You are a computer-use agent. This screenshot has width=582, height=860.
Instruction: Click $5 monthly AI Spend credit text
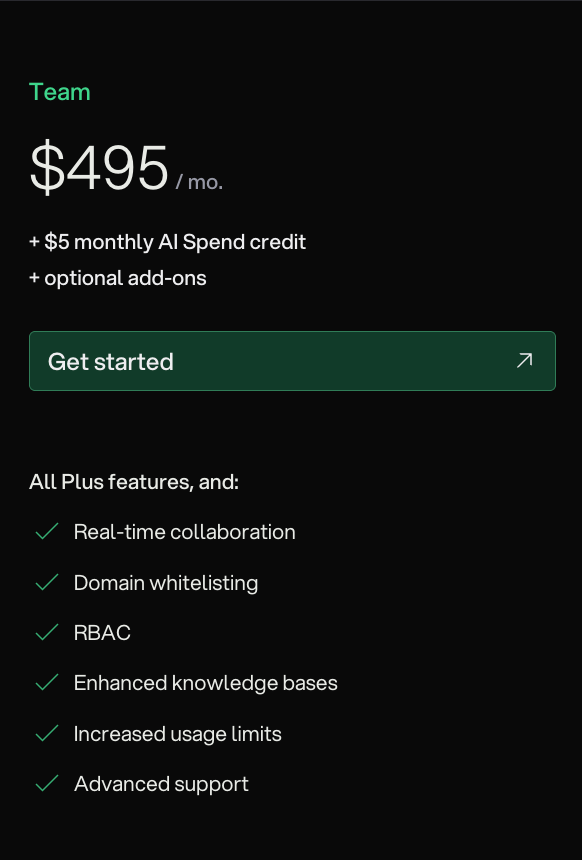coord(167,242)
